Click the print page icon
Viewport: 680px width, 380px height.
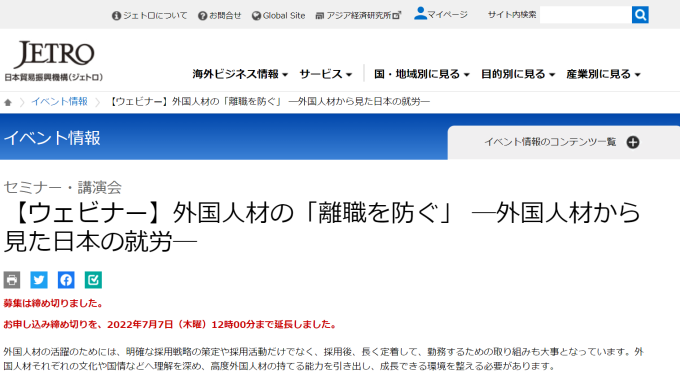coord(12,280)
